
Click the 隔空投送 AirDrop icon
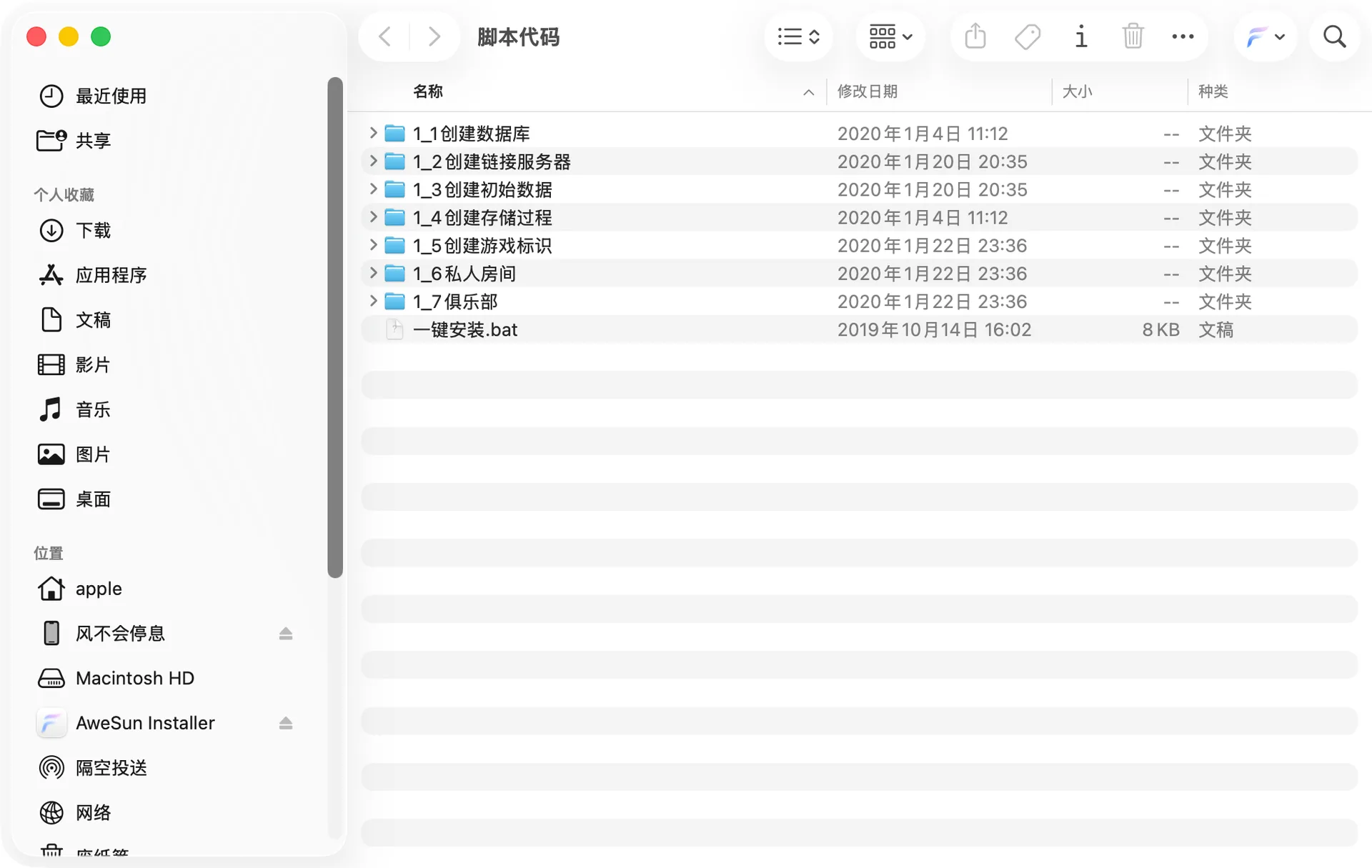coord(51,767)
